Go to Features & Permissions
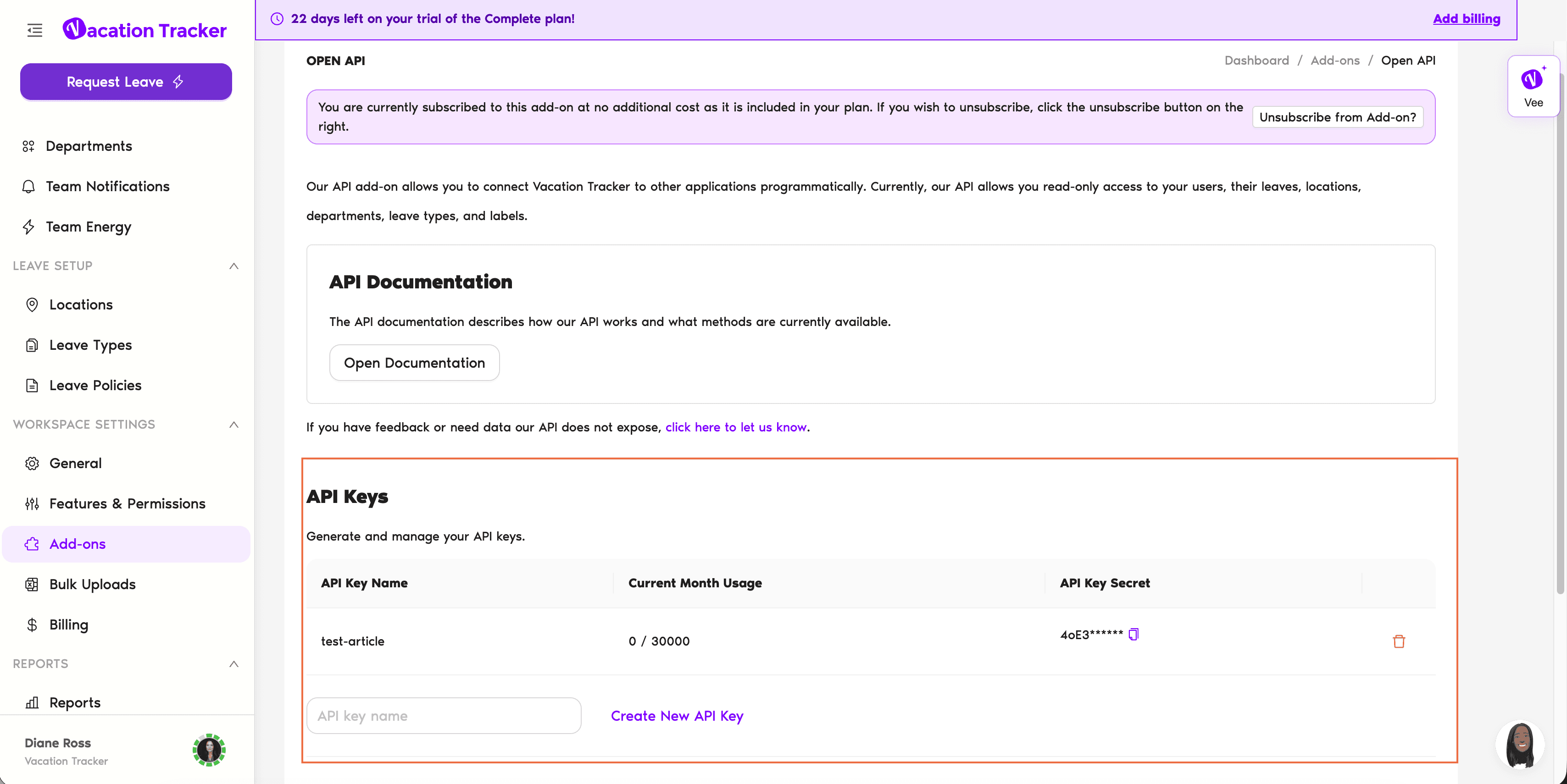Viewport: 1567px width, 784px height. coord(127,503)
